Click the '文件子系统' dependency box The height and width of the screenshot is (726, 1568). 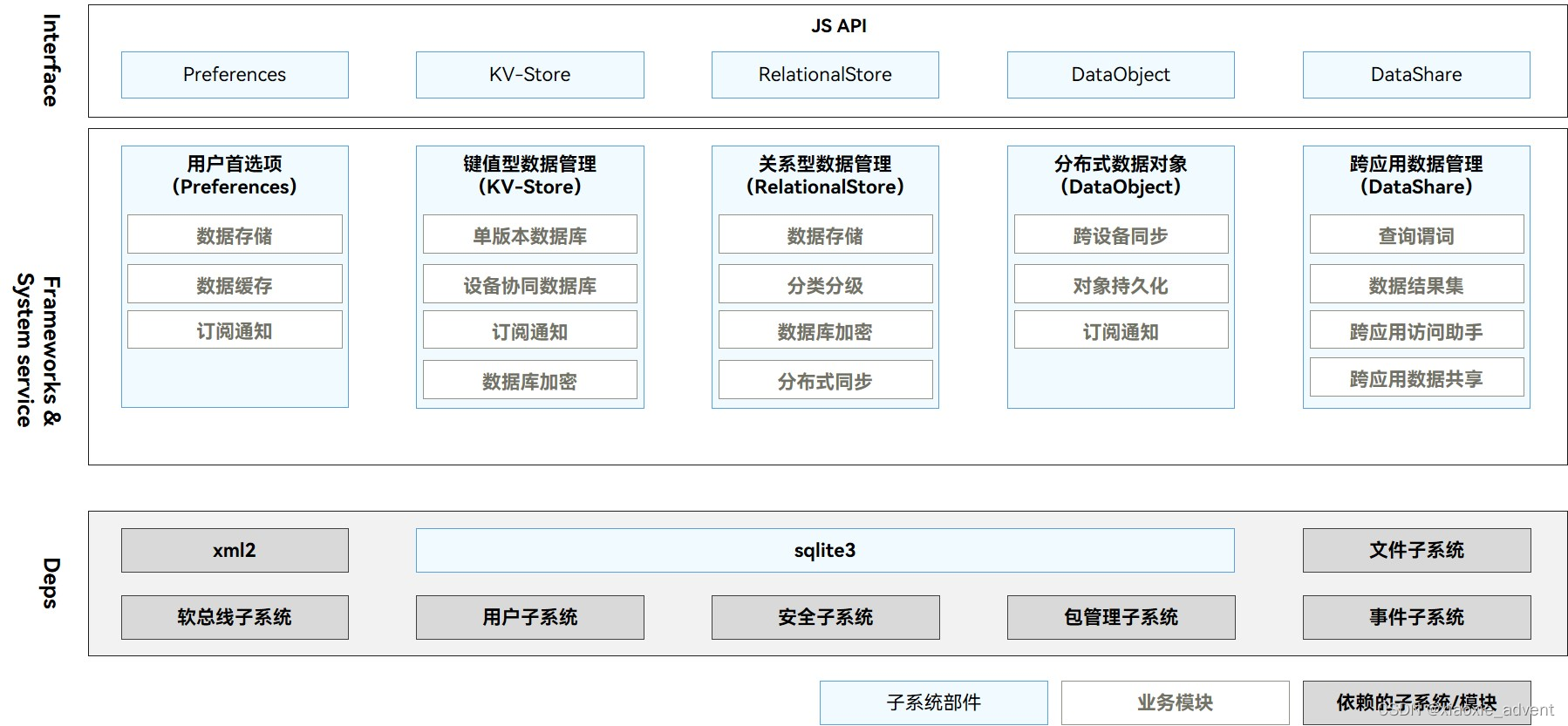(x=1416, y=550)
